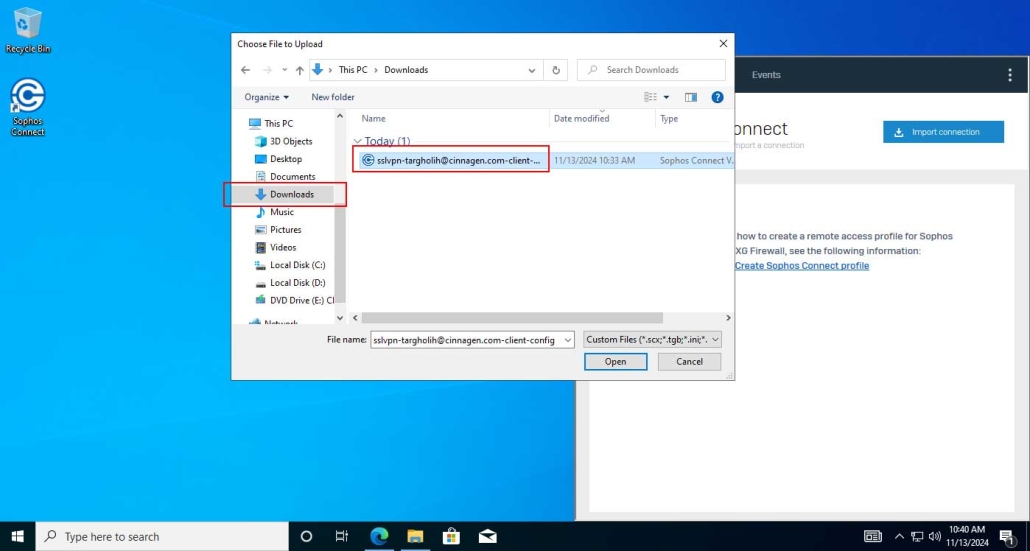Select Music in the navigation pane

(282, 212)
